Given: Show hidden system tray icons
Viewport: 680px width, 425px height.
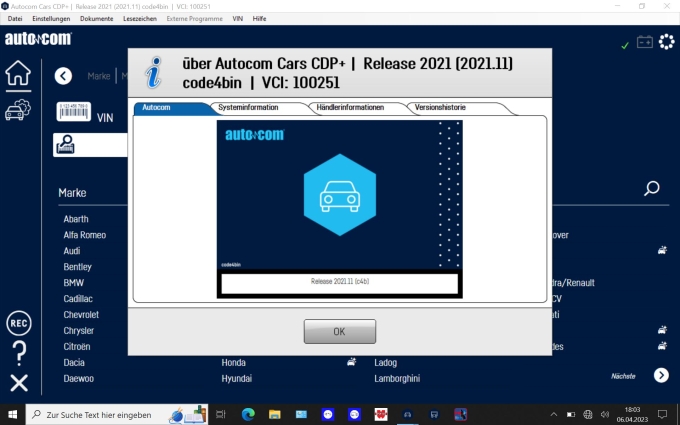Looking at the screenshot, I should click(553, 414).
